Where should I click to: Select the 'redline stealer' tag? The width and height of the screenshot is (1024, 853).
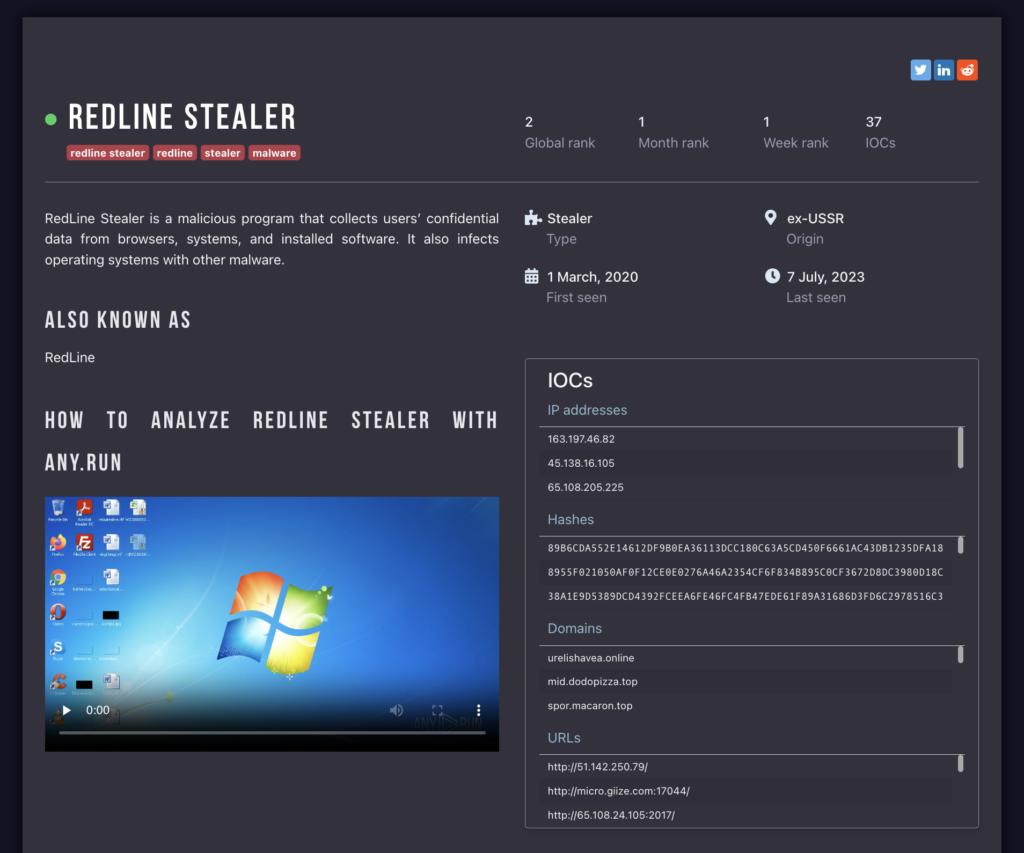pyautogui.click(x=108, y=153)
